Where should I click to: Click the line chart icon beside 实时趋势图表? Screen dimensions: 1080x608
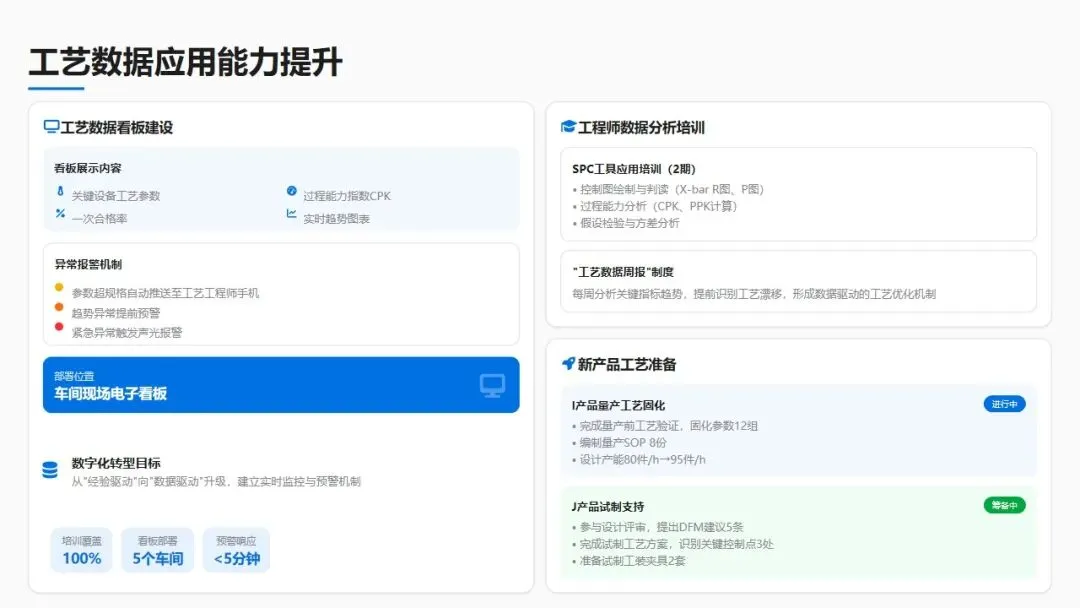point(291,213)
